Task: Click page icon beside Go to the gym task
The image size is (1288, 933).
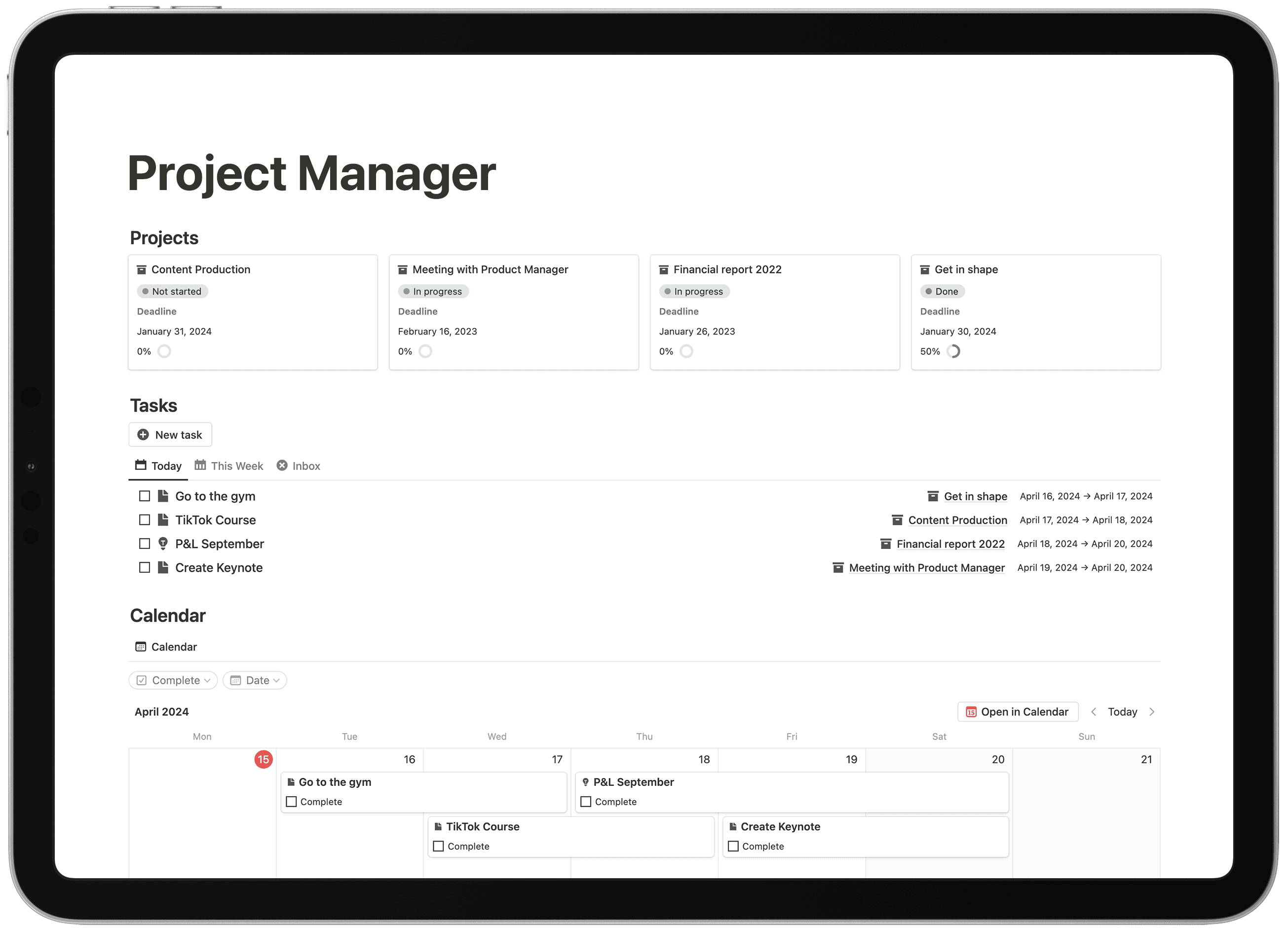Action: [163, 496]
